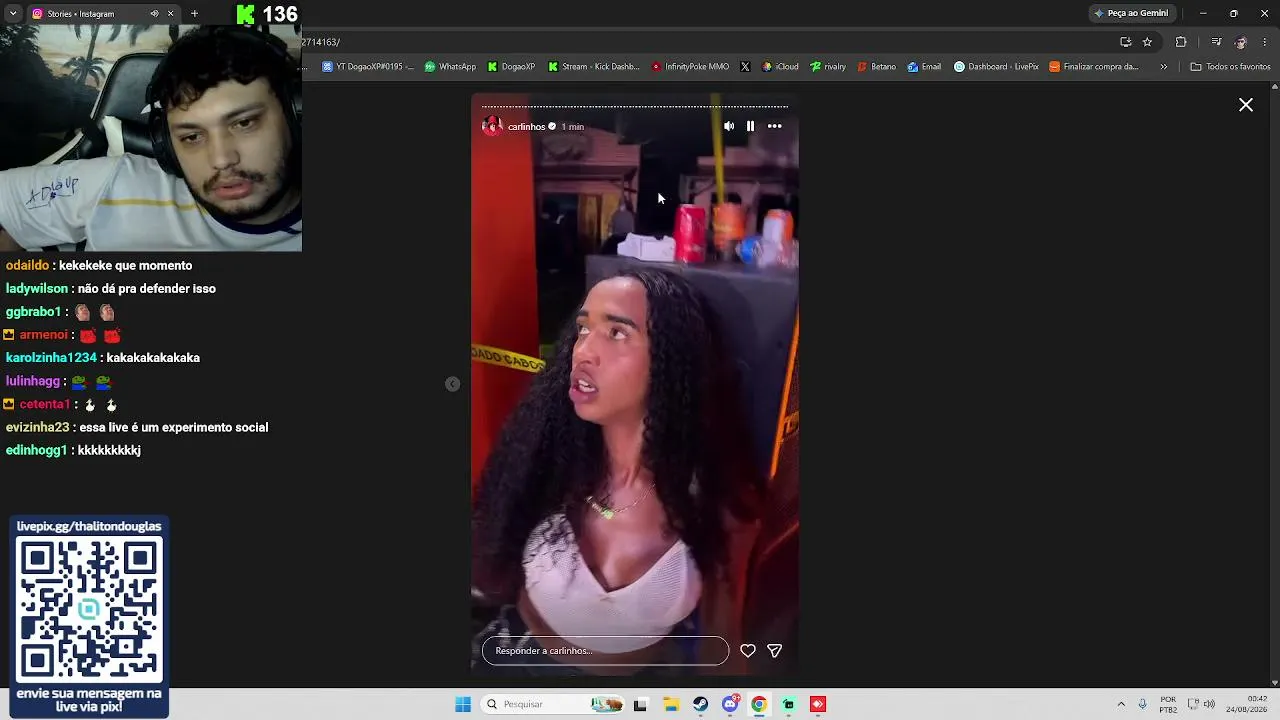This screenshot has width=1280, height=720.
Task: Bookmark this page with the star icon
Action: pos(1147,42)
